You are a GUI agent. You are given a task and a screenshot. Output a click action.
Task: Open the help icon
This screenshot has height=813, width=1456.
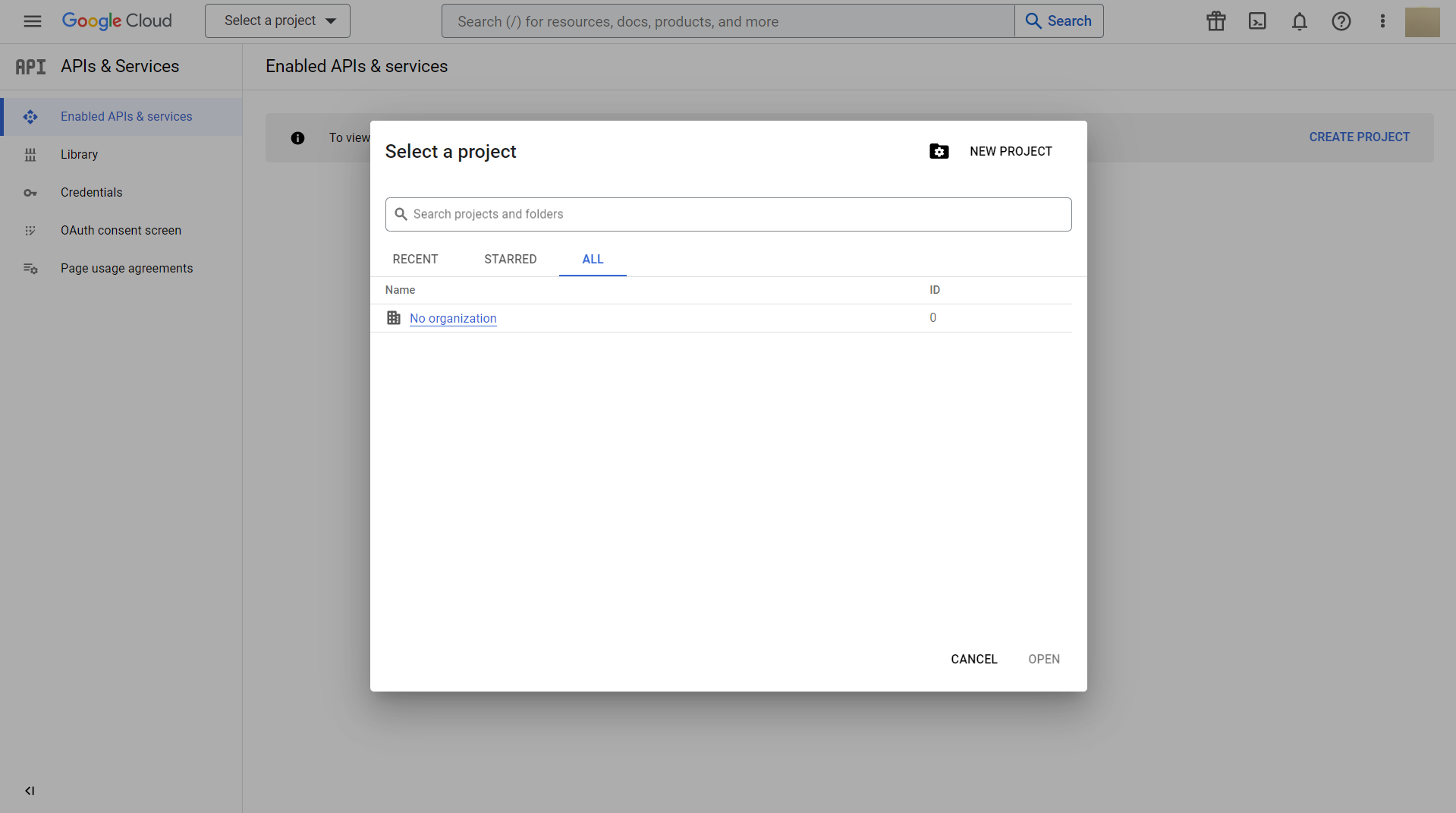[1341, 21]
